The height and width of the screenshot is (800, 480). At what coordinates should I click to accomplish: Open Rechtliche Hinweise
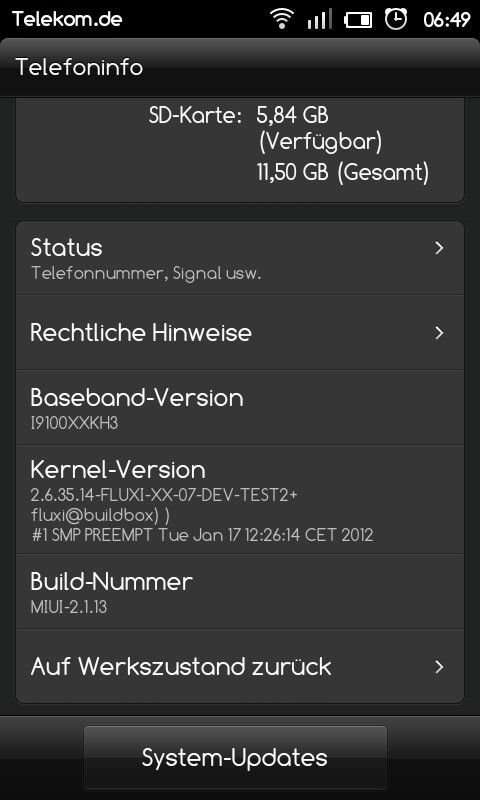tap(240, 333)
